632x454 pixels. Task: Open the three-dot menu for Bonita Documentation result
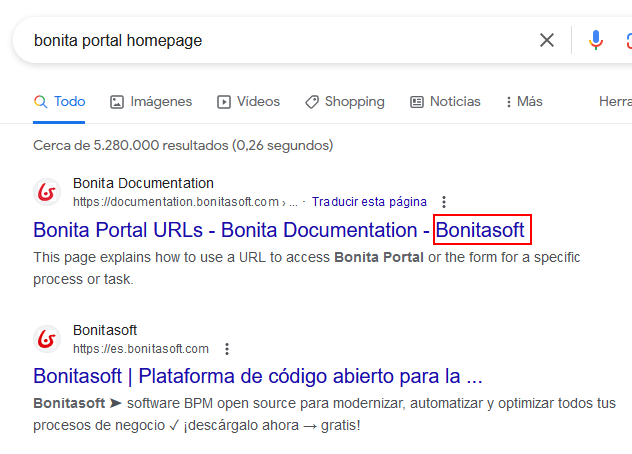444,202
